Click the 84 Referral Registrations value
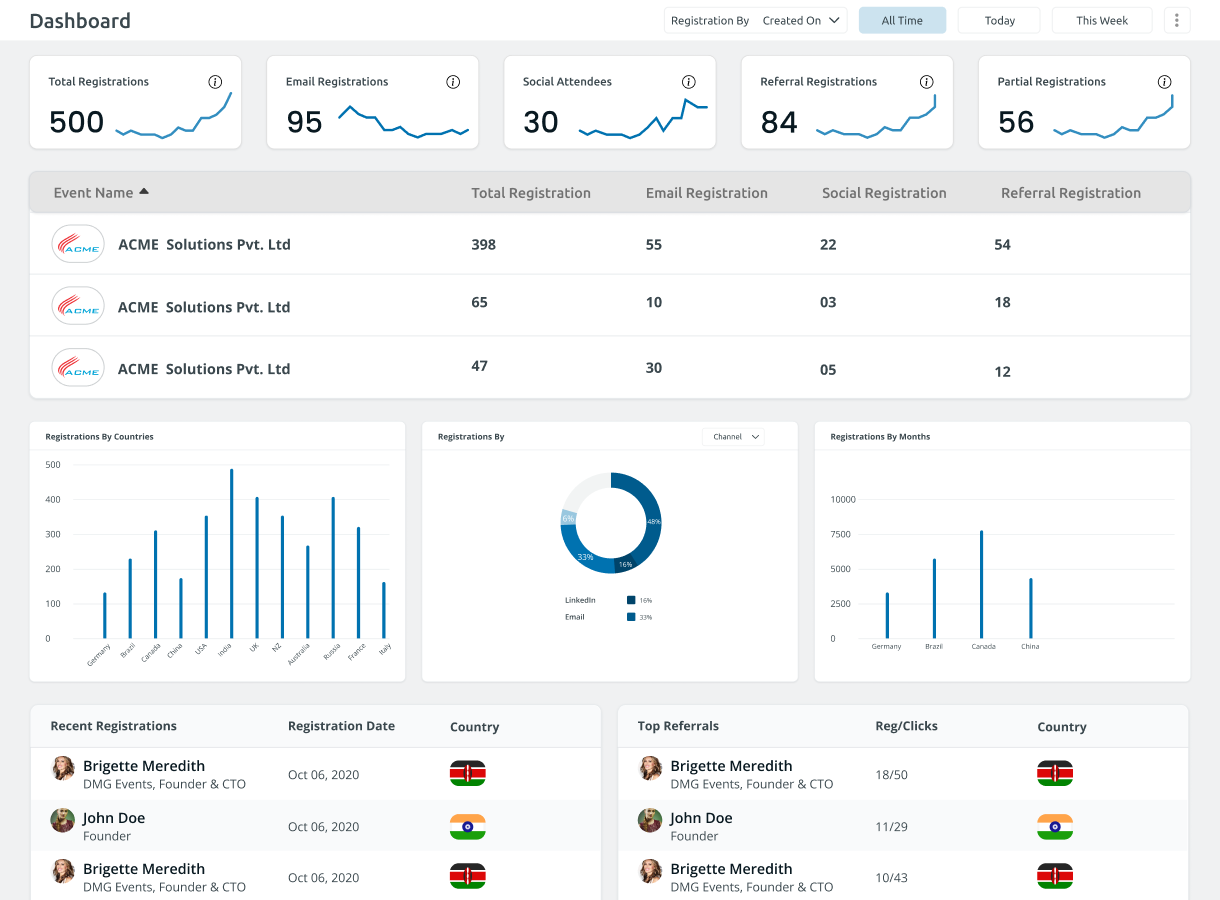 coord(779,122)
